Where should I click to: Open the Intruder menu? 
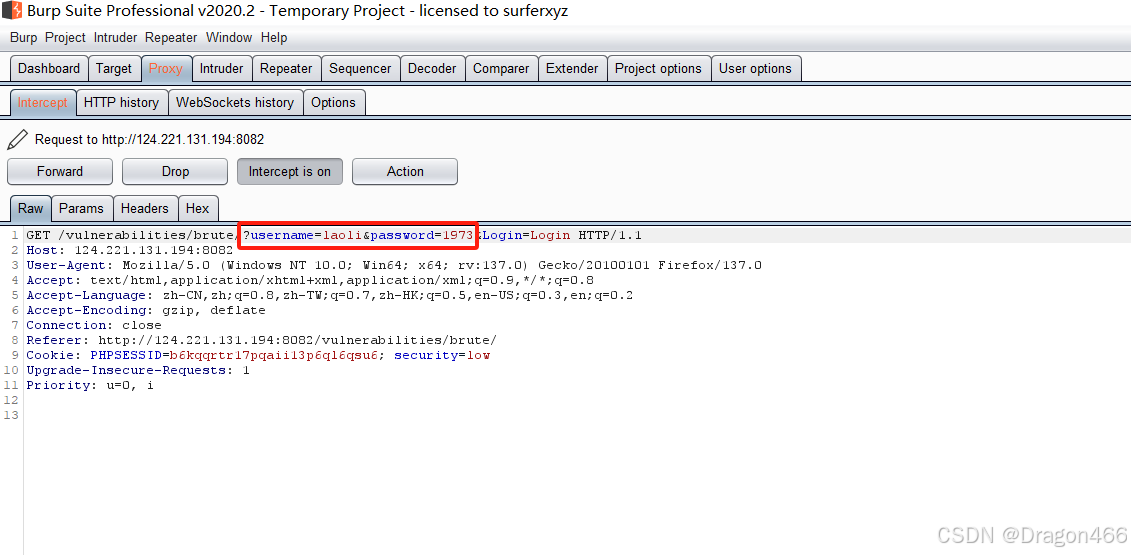tap(115, 38)
